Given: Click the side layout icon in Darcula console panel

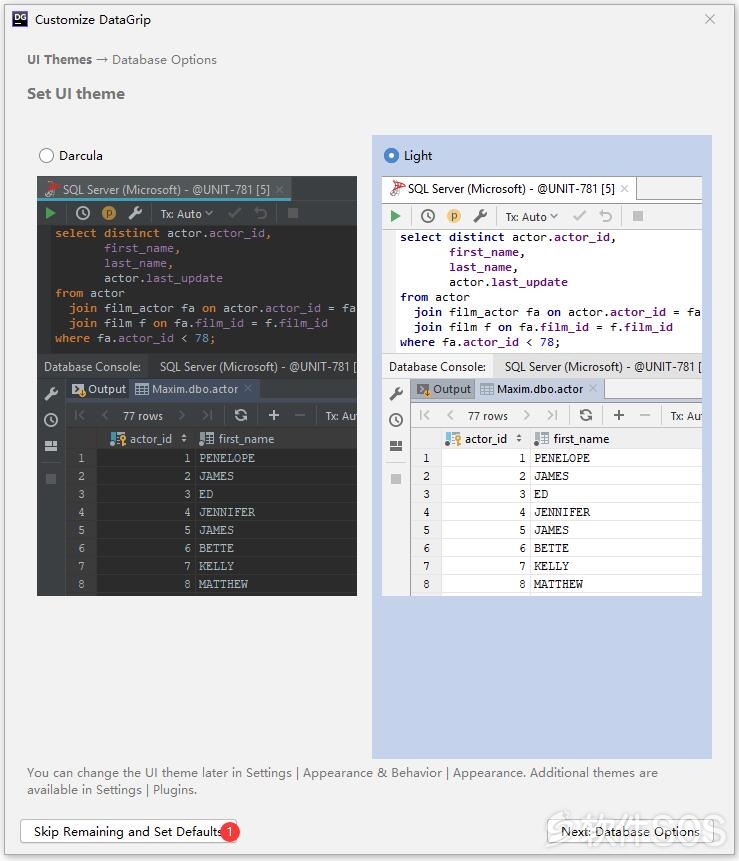Looking at the screenshot, I should point(51,446).
